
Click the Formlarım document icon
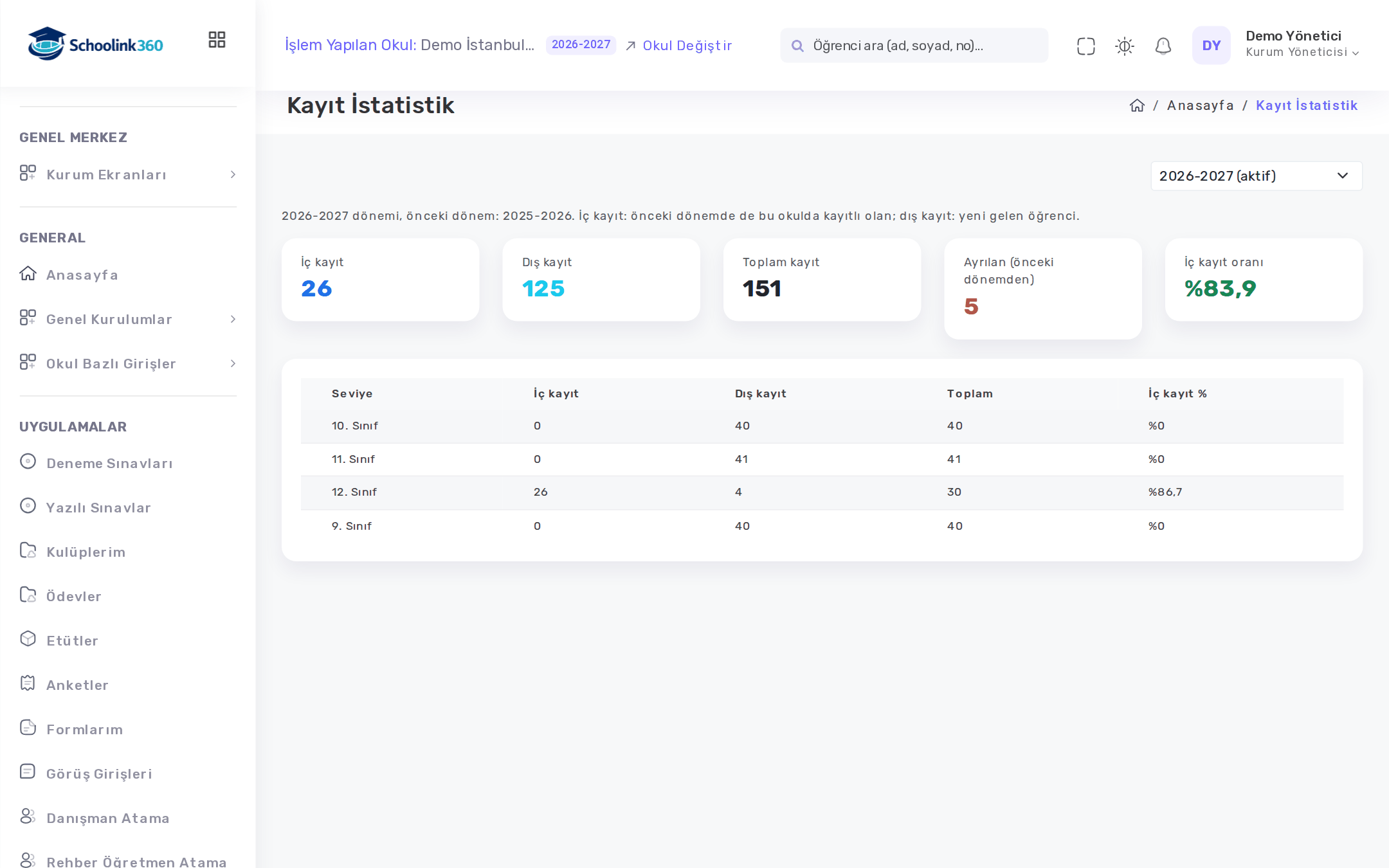(28, 727)
